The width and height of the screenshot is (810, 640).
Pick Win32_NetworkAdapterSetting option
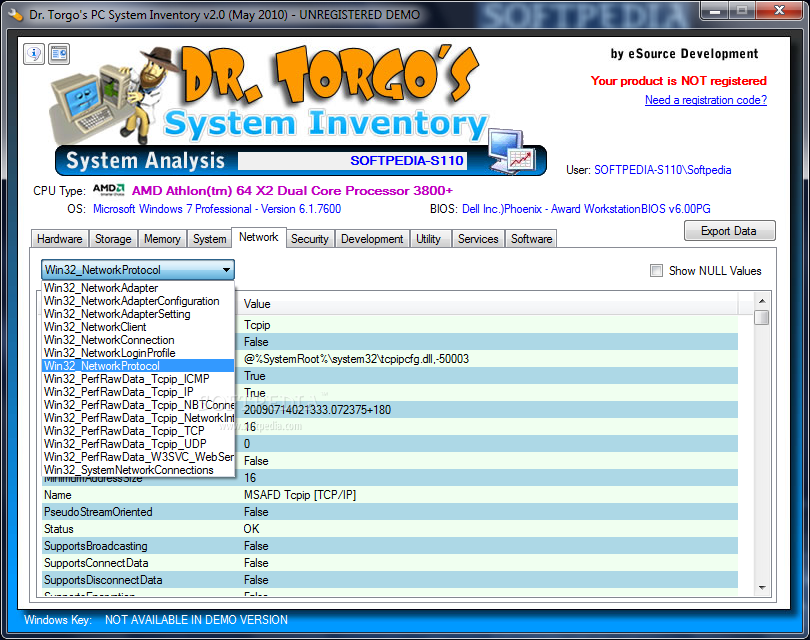coord(137,314)
